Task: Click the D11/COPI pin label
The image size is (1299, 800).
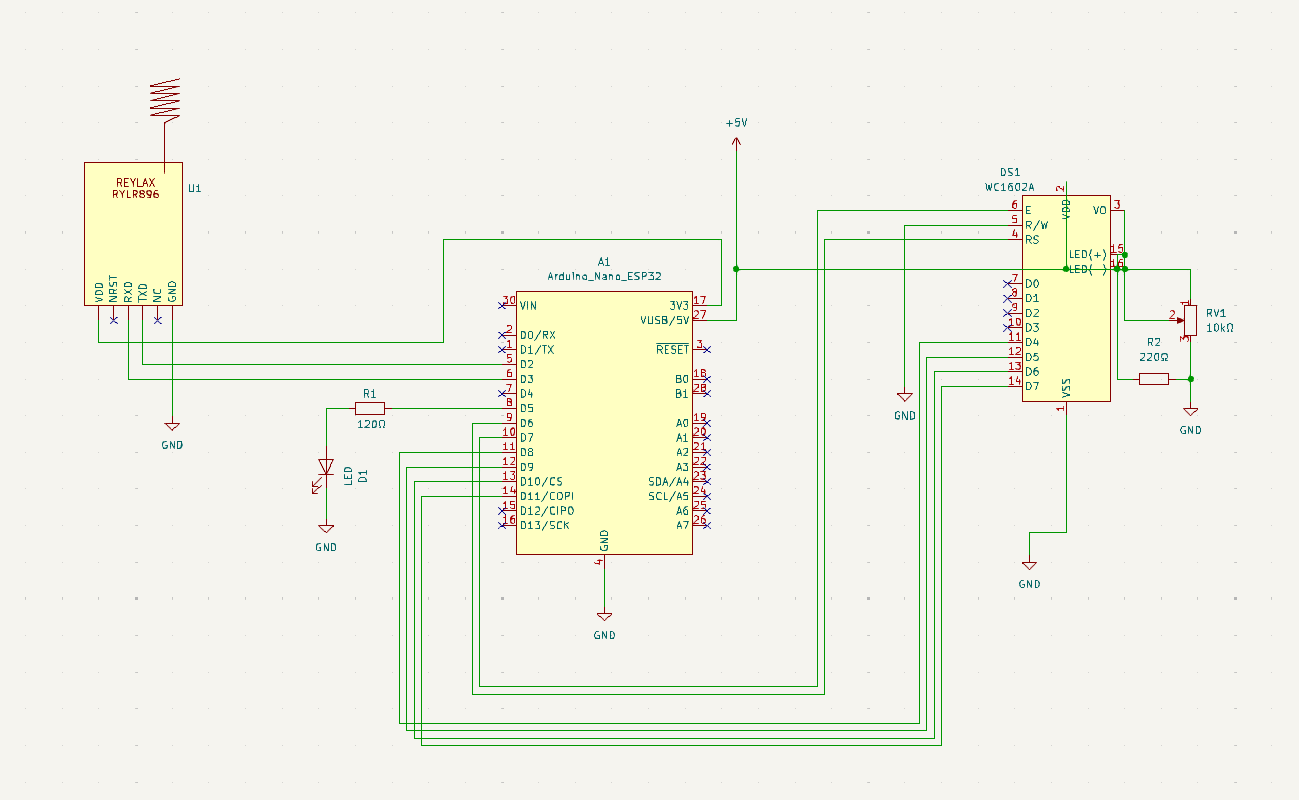Action: click(546, 496)
